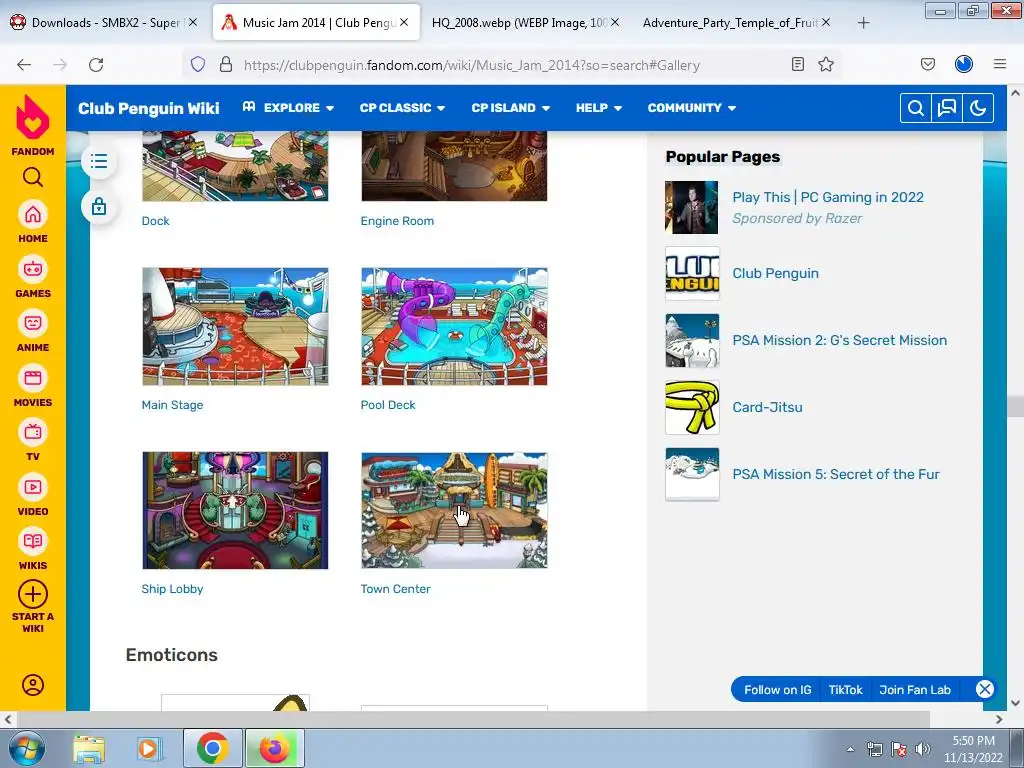Screen dimensions: 1024x768
Task: Expand the Explore dropdown menu
Action: point(288,108)
